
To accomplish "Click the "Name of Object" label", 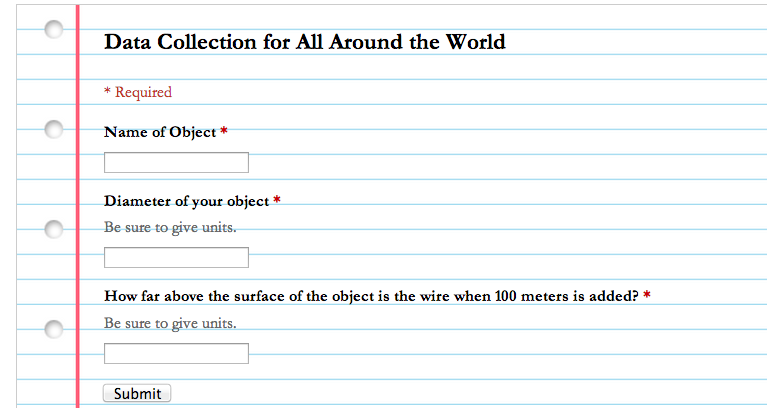I will click(160, 133).
